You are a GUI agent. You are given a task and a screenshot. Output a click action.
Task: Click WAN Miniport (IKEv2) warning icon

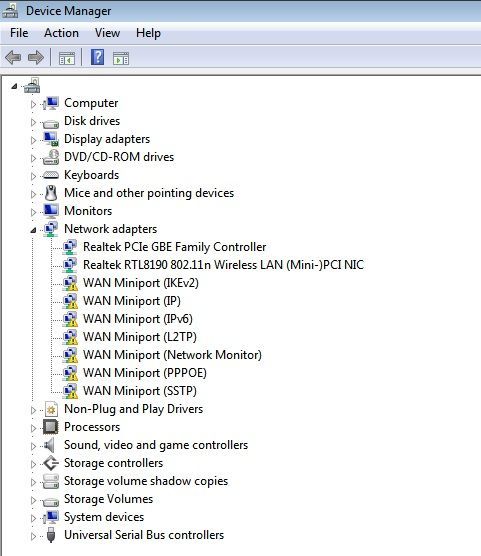70,283
